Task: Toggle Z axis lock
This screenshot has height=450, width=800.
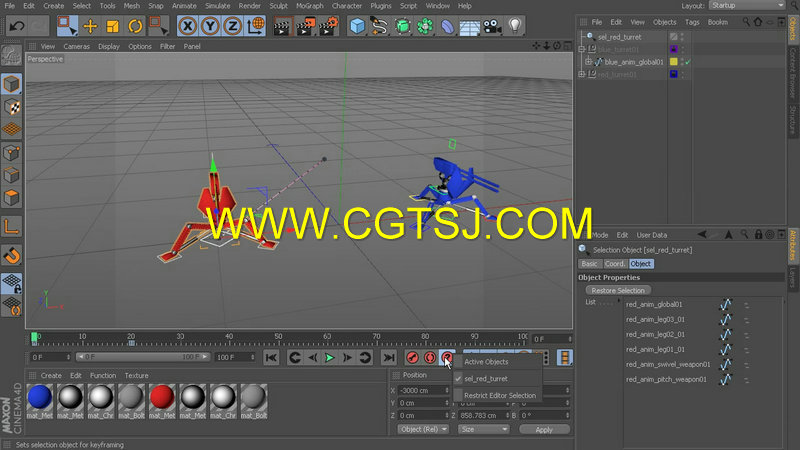Action: (233, 26)
